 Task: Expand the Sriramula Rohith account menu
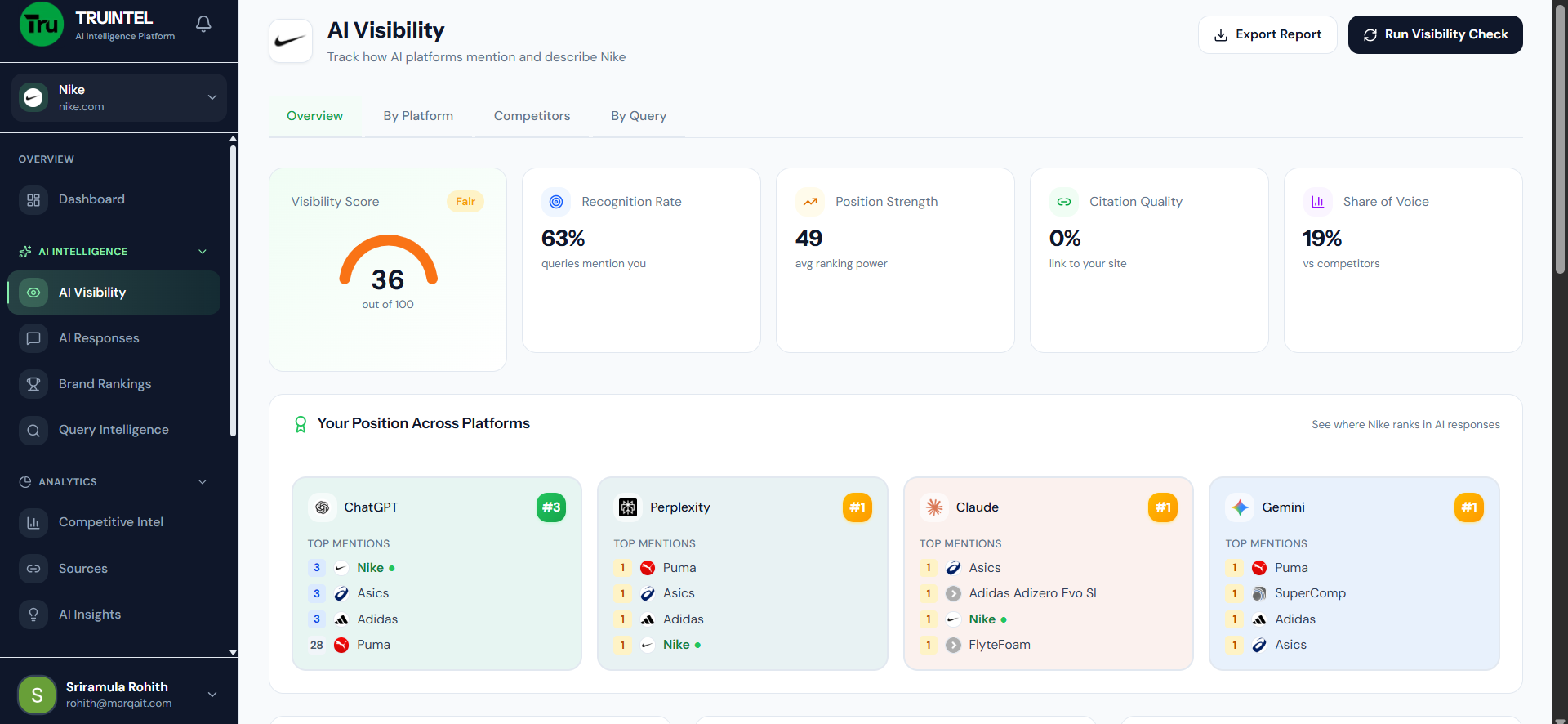click(x=212, y=695)
